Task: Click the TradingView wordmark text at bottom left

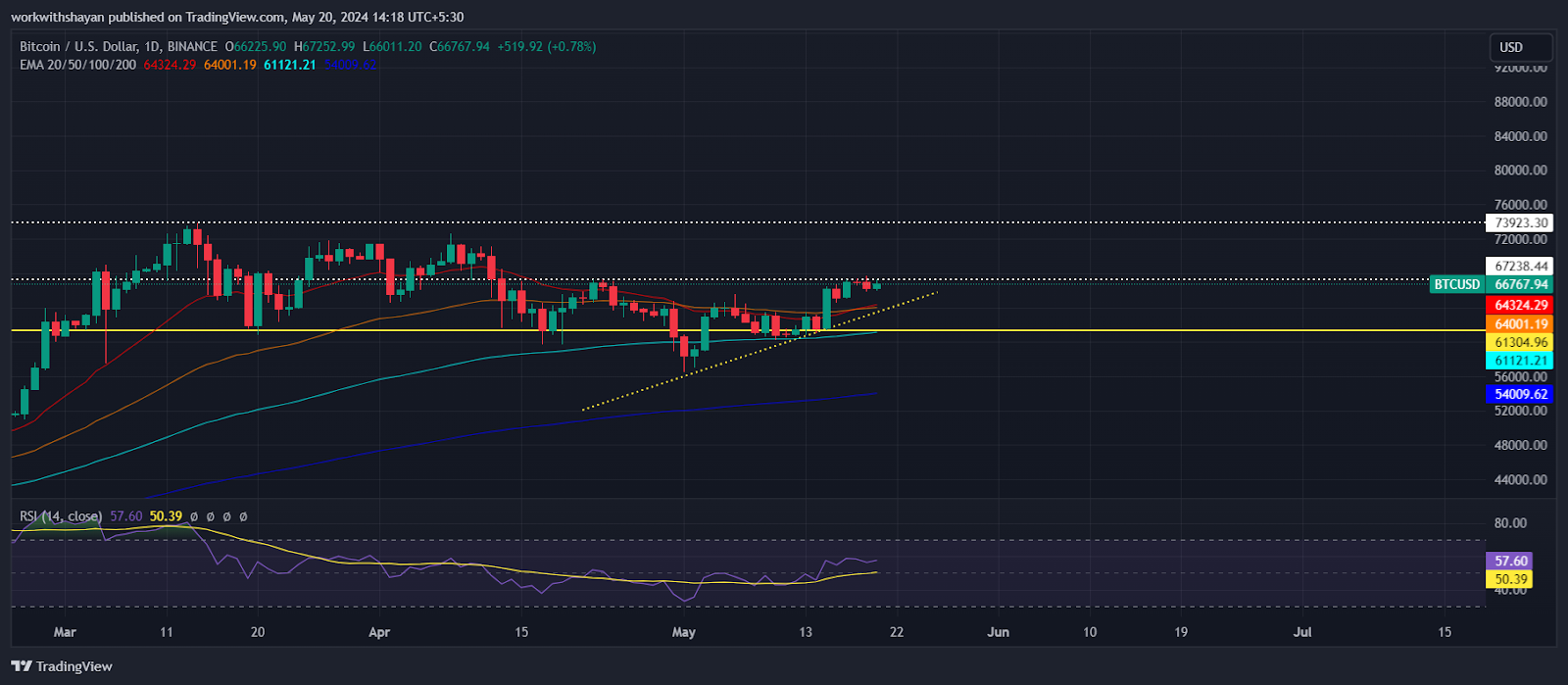Action: tap(74, 666)
